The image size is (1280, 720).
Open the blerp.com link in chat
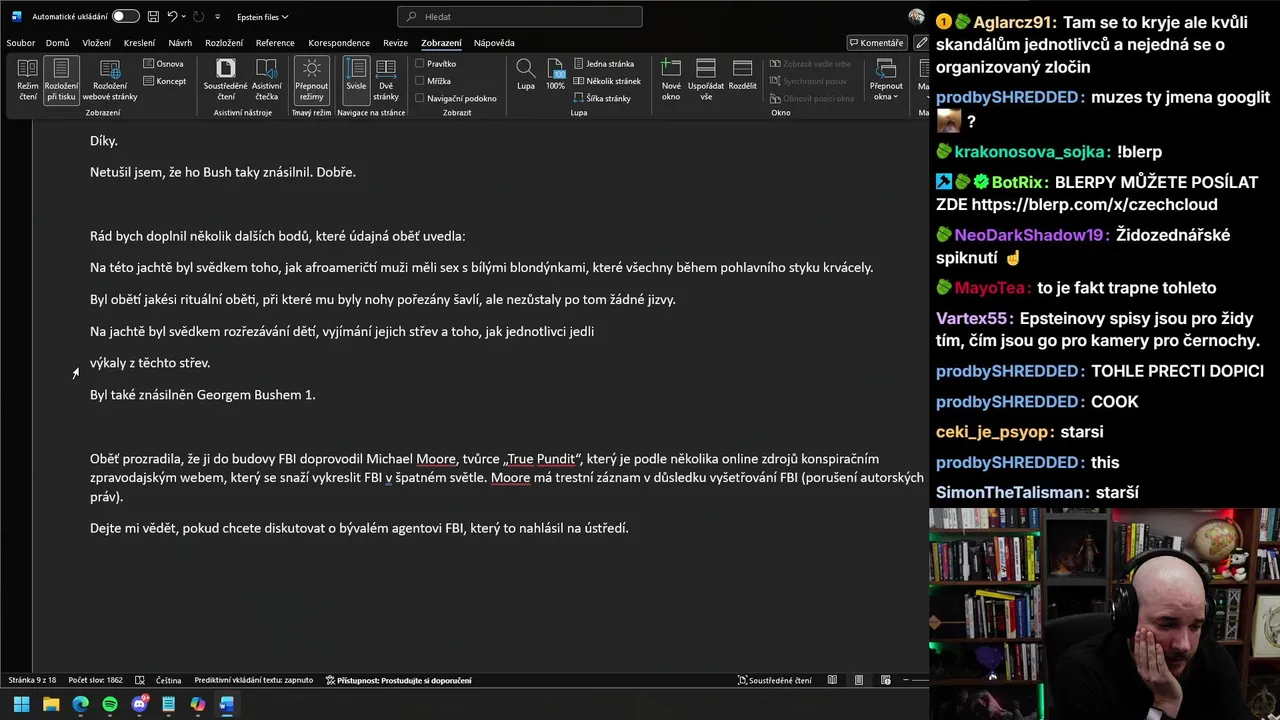point(1094,204)
